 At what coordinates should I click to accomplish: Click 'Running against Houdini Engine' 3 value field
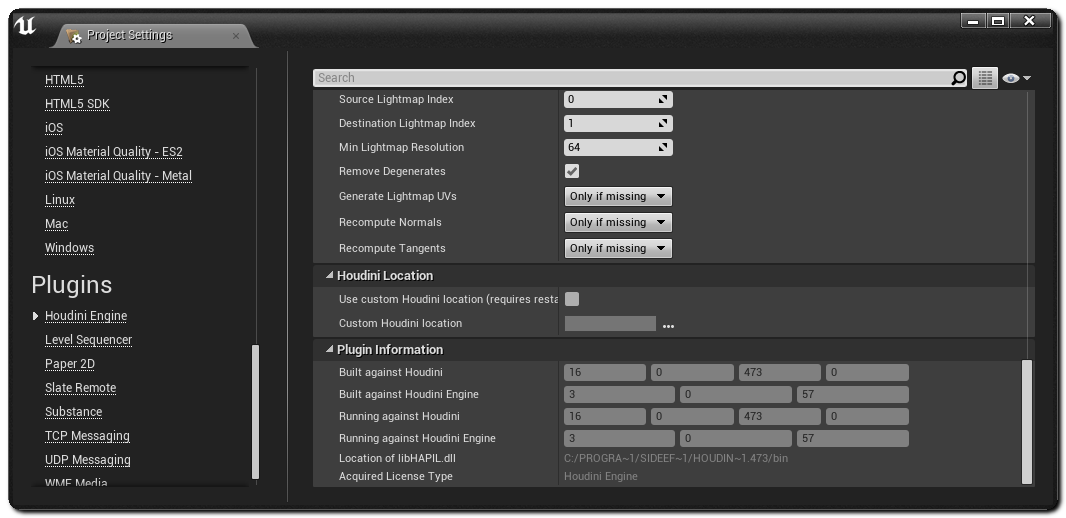[619, 438]
